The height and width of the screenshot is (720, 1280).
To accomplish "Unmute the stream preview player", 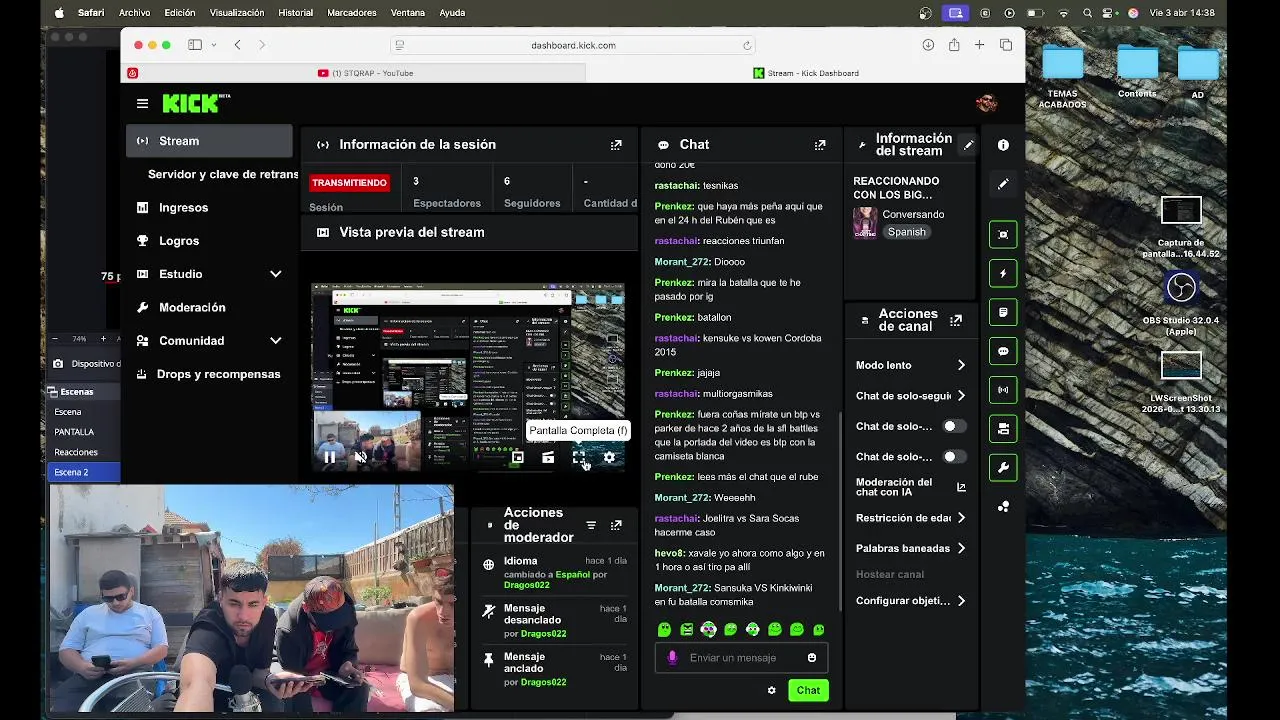I will 360,457.
